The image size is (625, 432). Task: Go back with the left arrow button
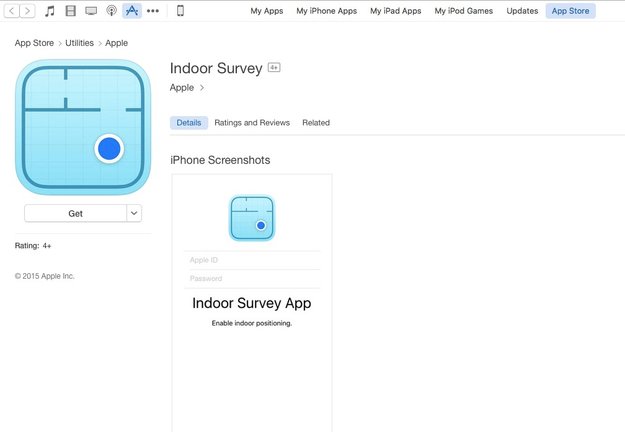[x=12, y=11]
